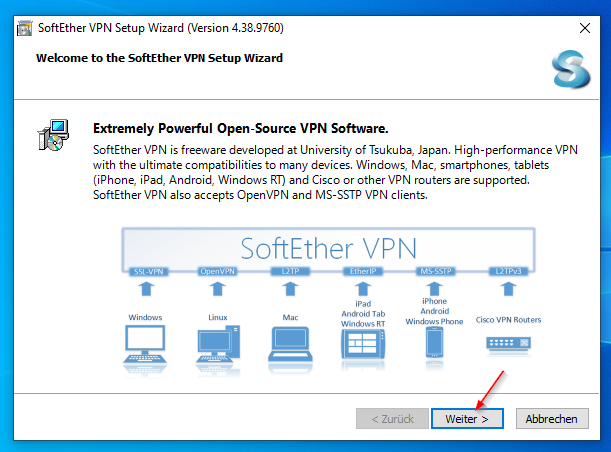Viewport: 611px width, 452px height.
Task: Click the Weiter > button
Action: click(467, 419)
